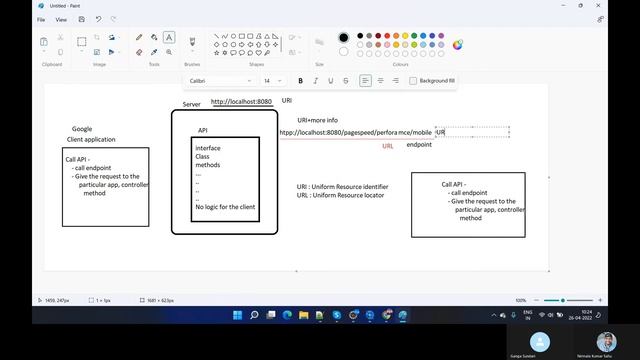Adjust the zoom slider handle
Viewport: 640px width, 360px height.
(563, 300)
